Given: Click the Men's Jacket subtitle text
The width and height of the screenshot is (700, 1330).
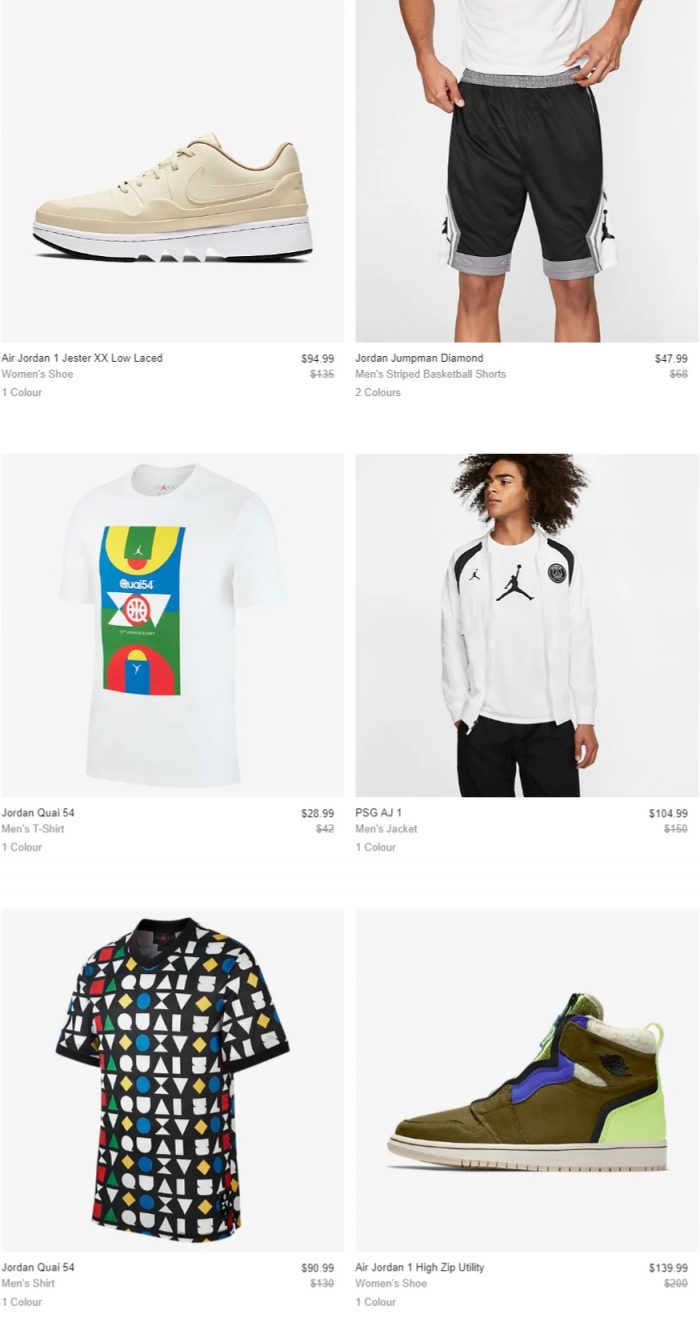Looking at the screenshot, I should (386, 829).
